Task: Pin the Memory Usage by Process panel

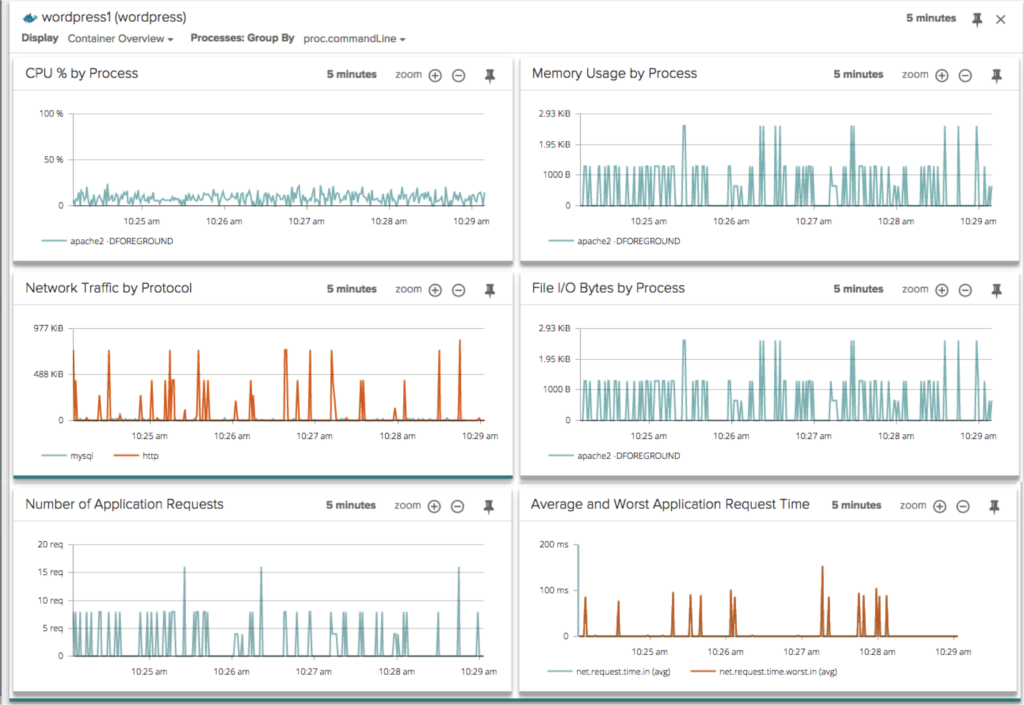Action: coord(997,76)
